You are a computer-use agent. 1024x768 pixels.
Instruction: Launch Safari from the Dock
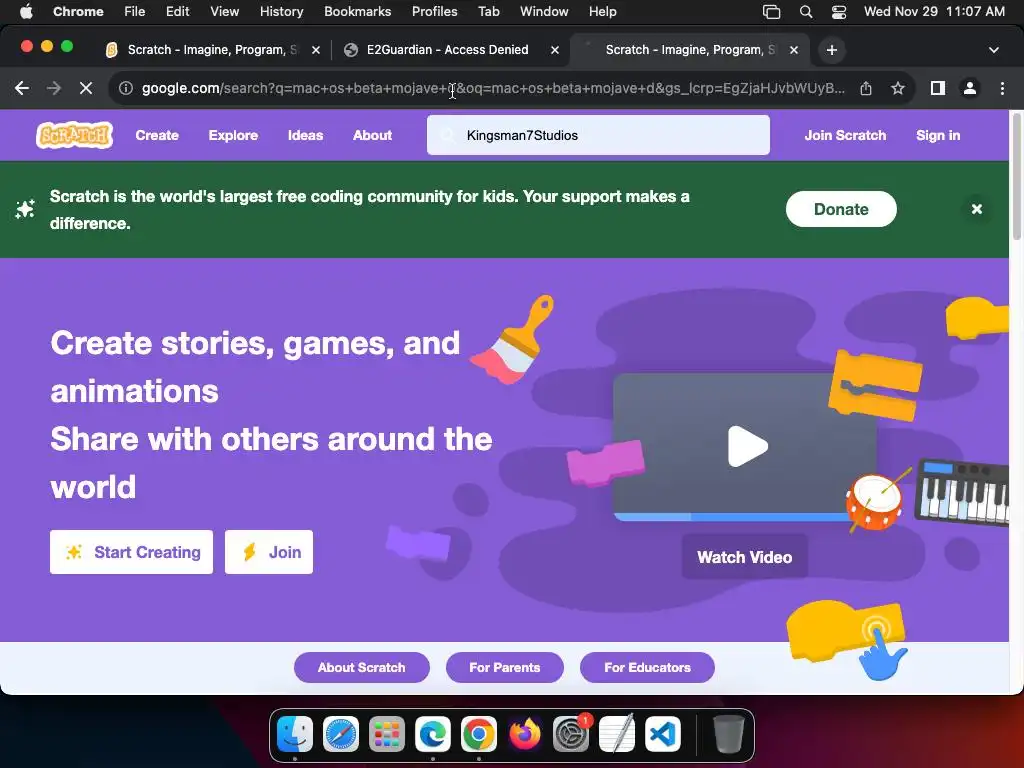(341, 734)
